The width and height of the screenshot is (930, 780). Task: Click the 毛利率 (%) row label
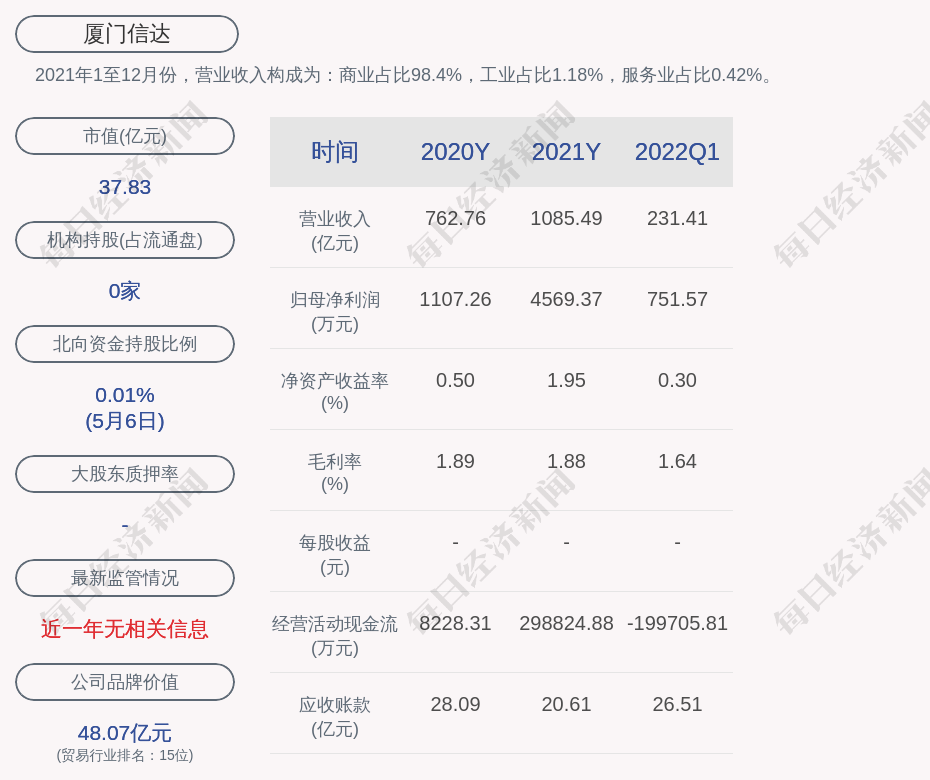pos(335,473)
